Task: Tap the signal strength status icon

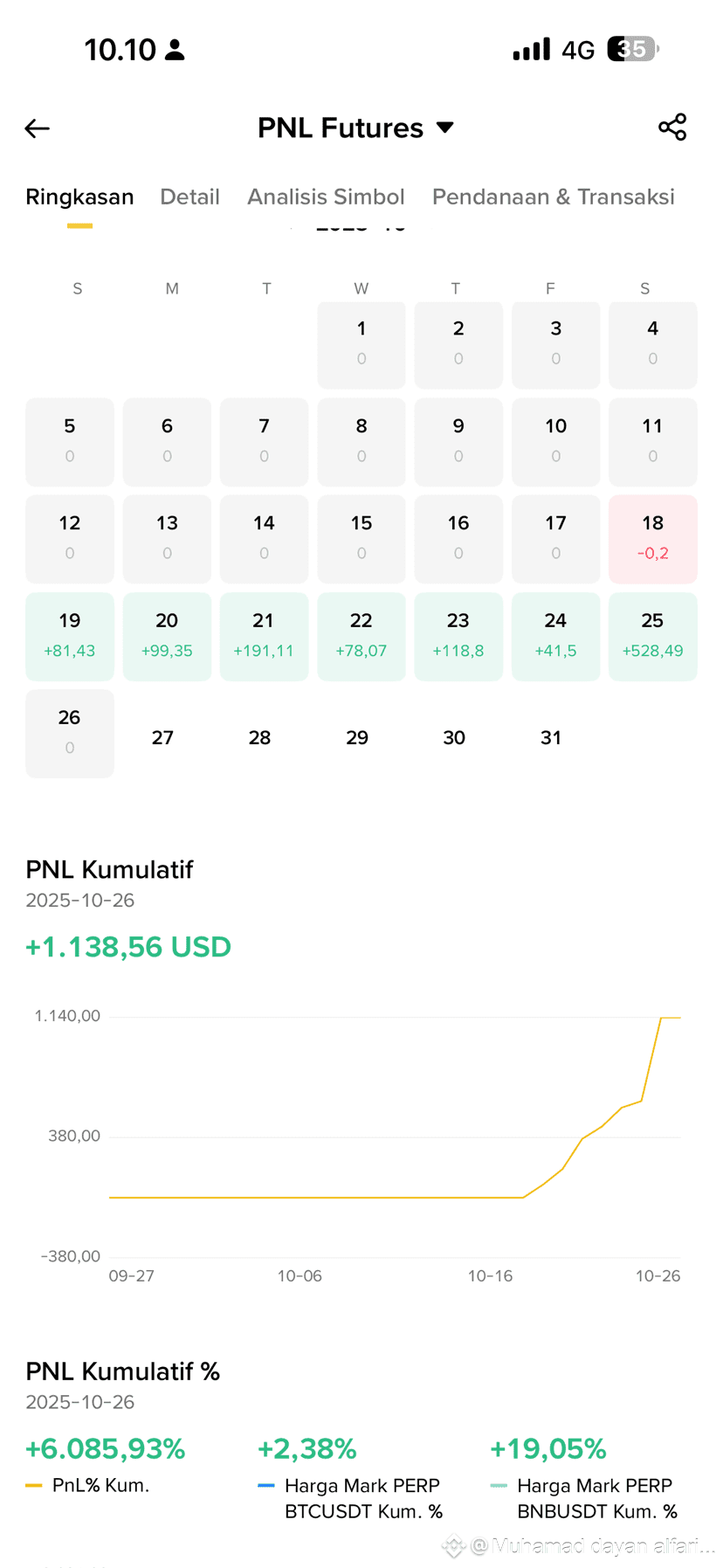Action: (x=532, y=49)
